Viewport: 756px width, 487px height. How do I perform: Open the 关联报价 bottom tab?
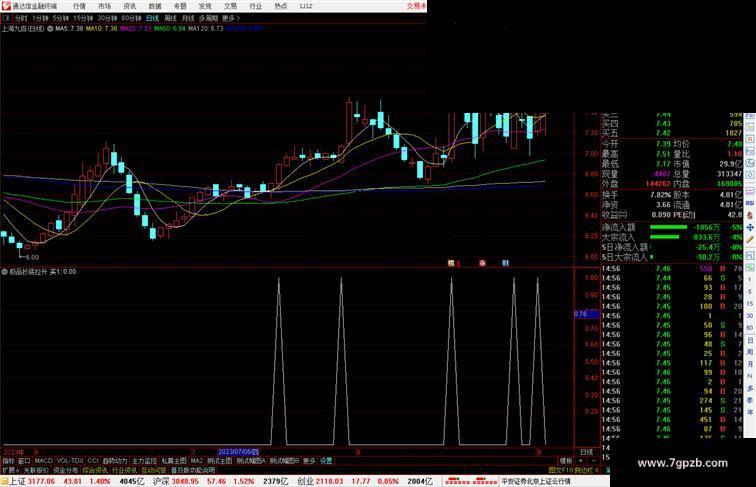click(x=36, y=470)
